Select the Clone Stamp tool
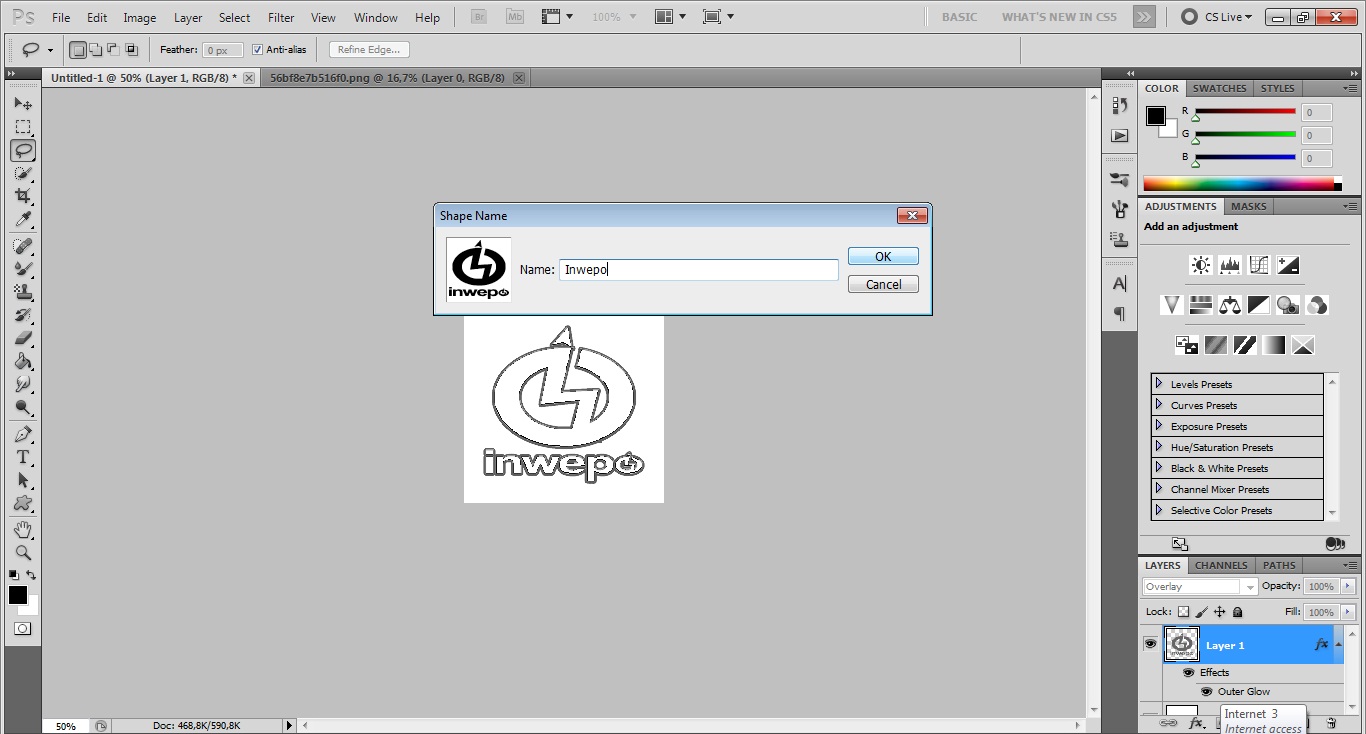 pyautogui.click(x=23, y=292)
